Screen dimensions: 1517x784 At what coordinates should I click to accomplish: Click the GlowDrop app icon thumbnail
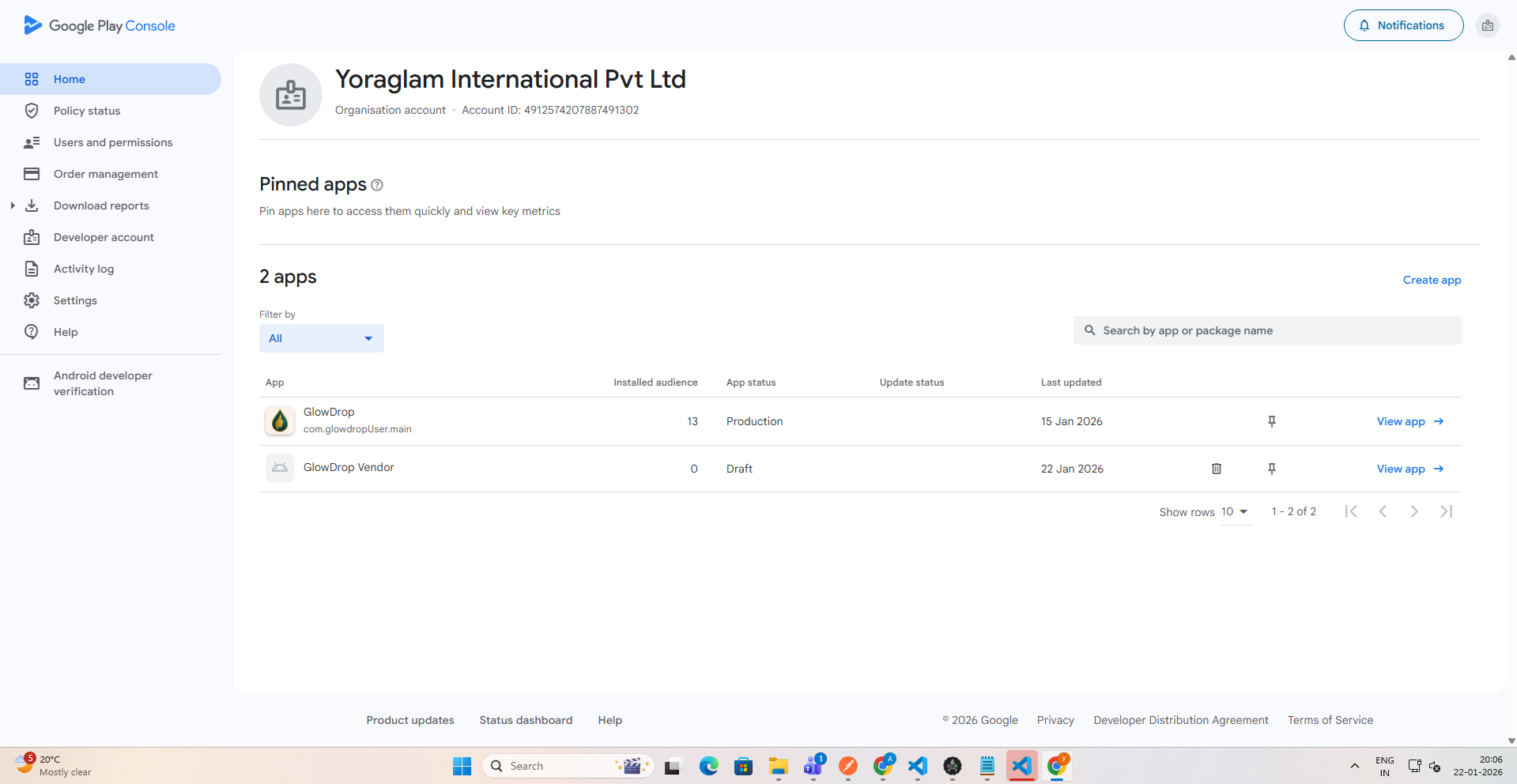[x=280, y=420]
